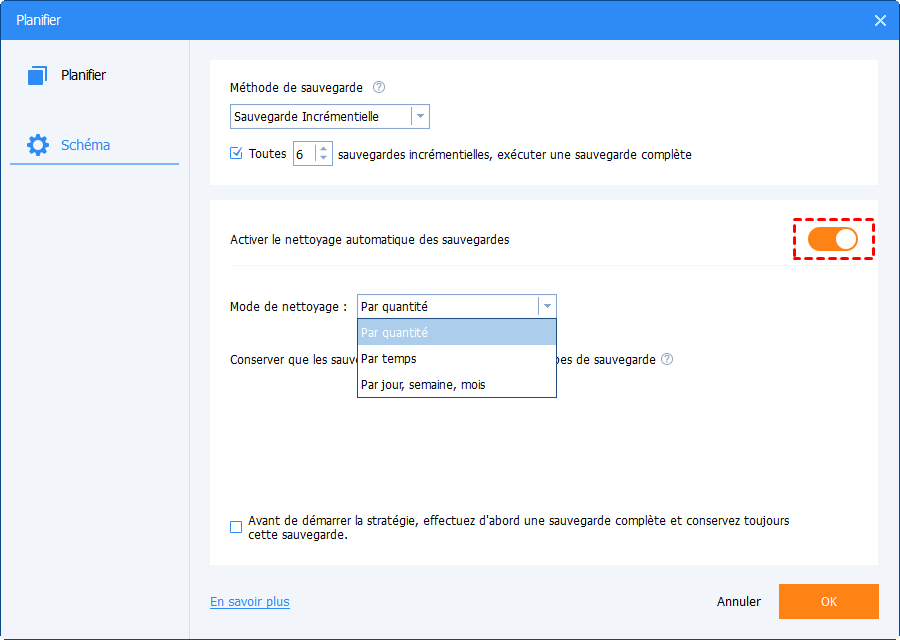900x640 pixels.
Task: Decrease incremental backups count with down arrow
Action: click(324, 158)
